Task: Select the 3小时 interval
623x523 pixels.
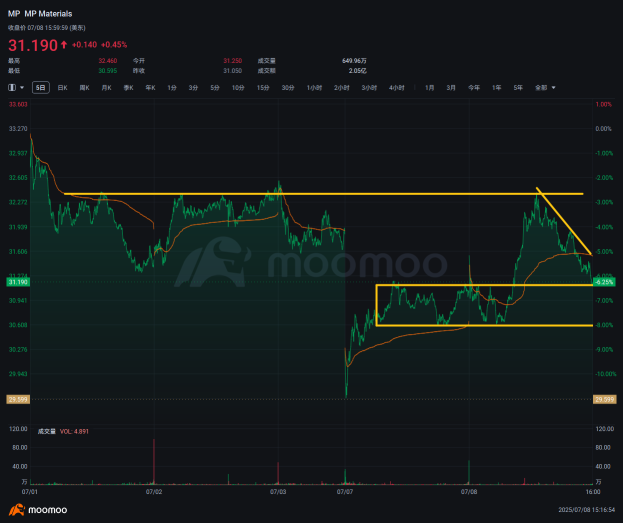Action: (369, 87)
